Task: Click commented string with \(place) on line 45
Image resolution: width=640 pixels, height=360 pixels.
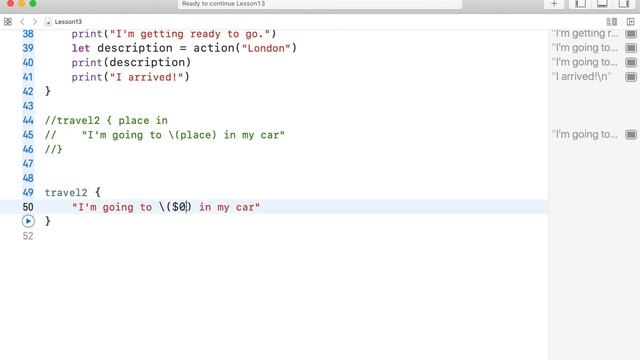Action: point(183,135)
